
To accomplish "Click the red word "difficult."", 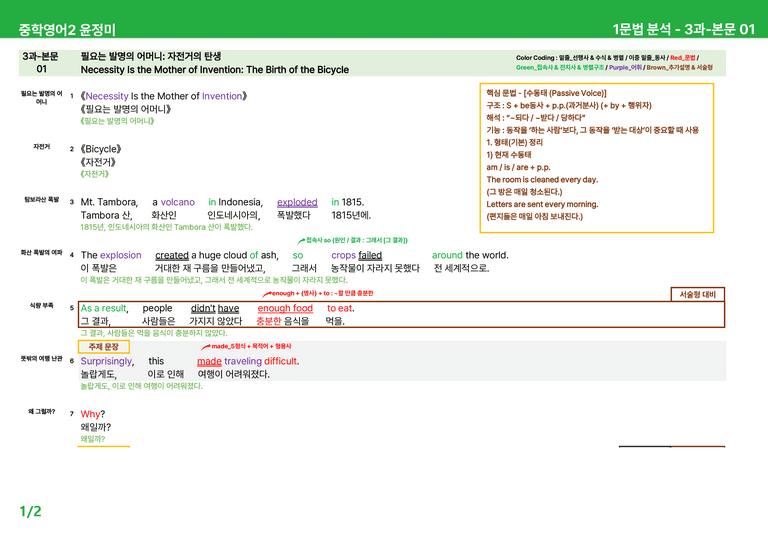I will pyautogui.click(x=282, y=361).
